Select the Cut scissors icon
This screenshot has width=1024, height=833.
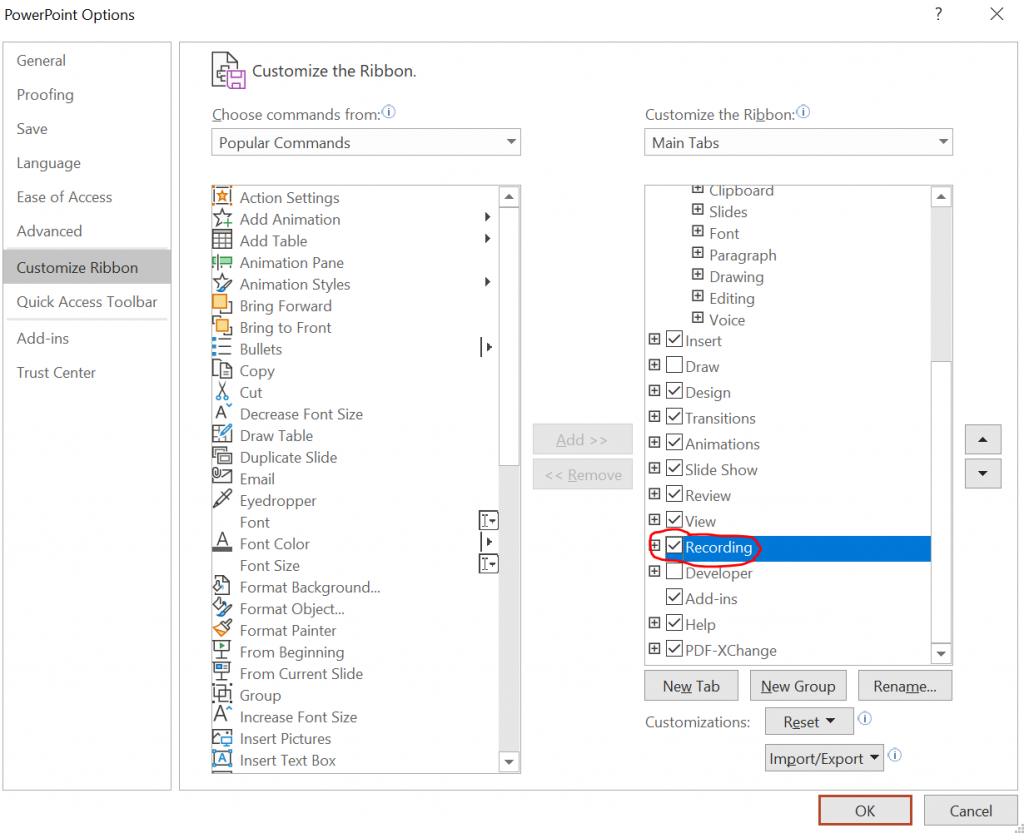222,392
